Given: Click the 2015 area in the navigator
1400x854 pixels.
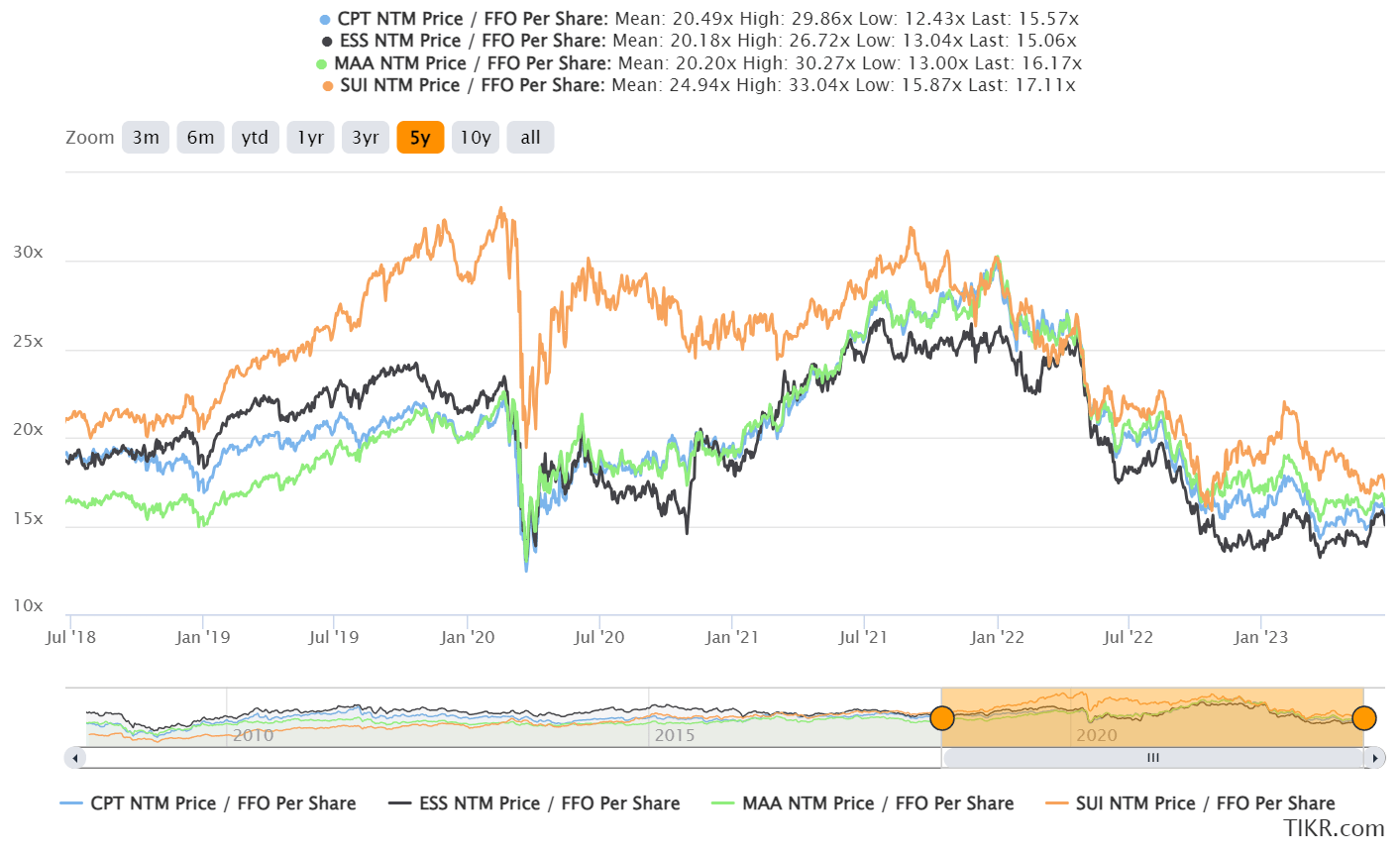Looking at the screenshot, I should 675,735.
